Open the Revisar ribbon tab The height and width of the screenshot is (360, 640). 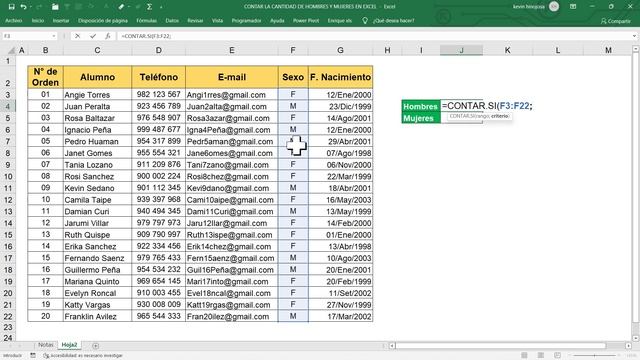point(195,20)
